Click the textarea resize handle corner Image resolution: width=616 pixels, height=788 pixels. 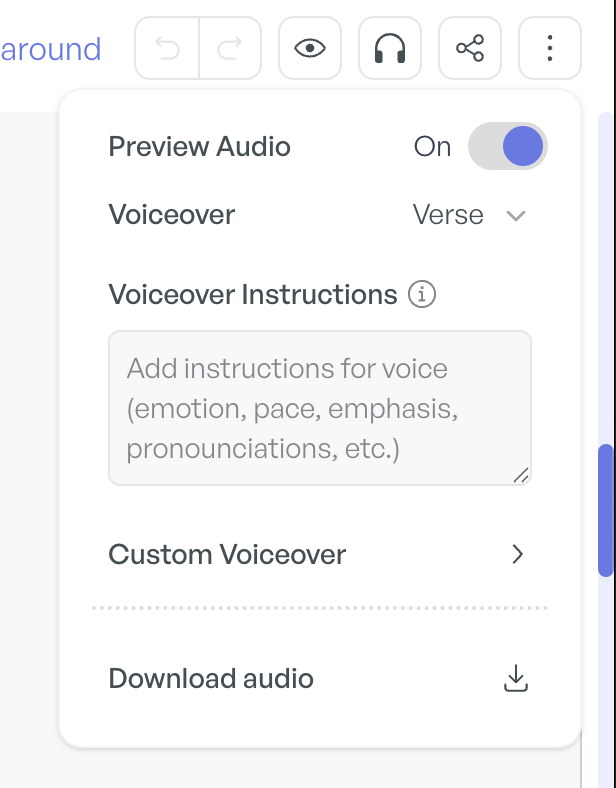point(521,475)
